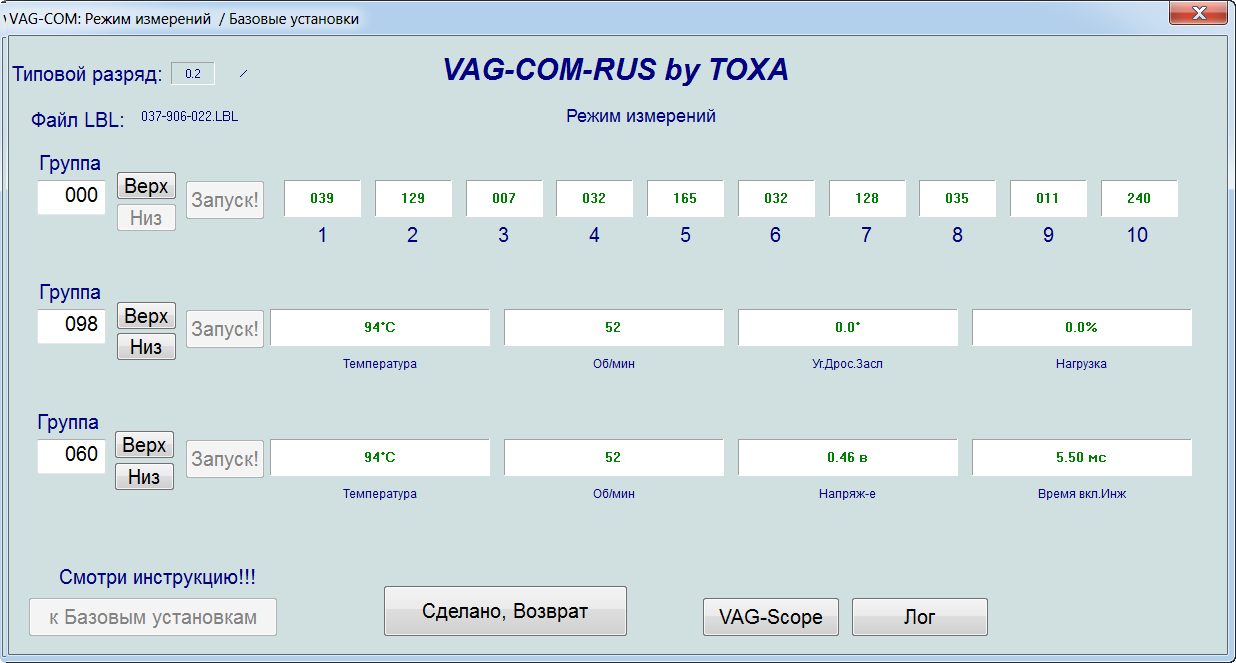Image resolution: width=1236 pixels, height=663 pixels.
Task: Select value 032 in field 4
Action: 594,198
